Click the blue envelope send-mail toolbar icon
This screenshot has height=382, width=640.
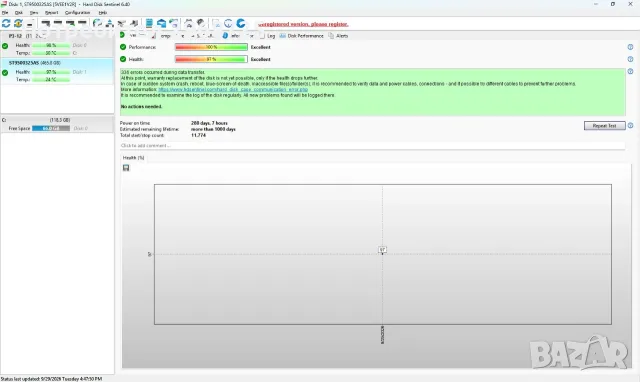pos(162,23)
